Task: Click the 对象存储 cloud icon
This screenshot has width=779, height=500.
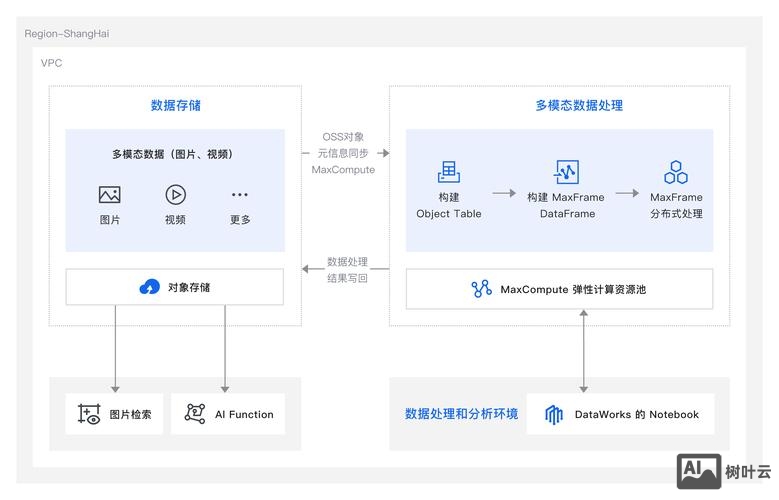Action: click(x=150, y=287)
